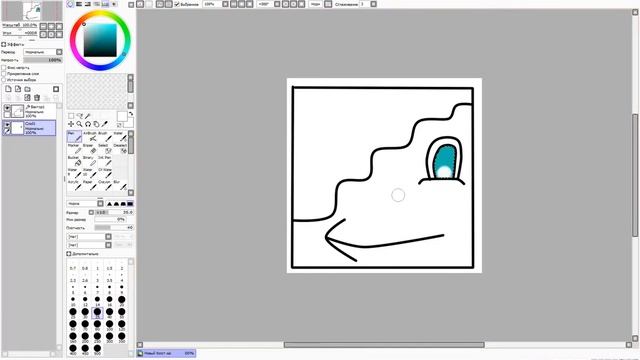
Task: Create a new normal layer
Action: pos(8,89)
